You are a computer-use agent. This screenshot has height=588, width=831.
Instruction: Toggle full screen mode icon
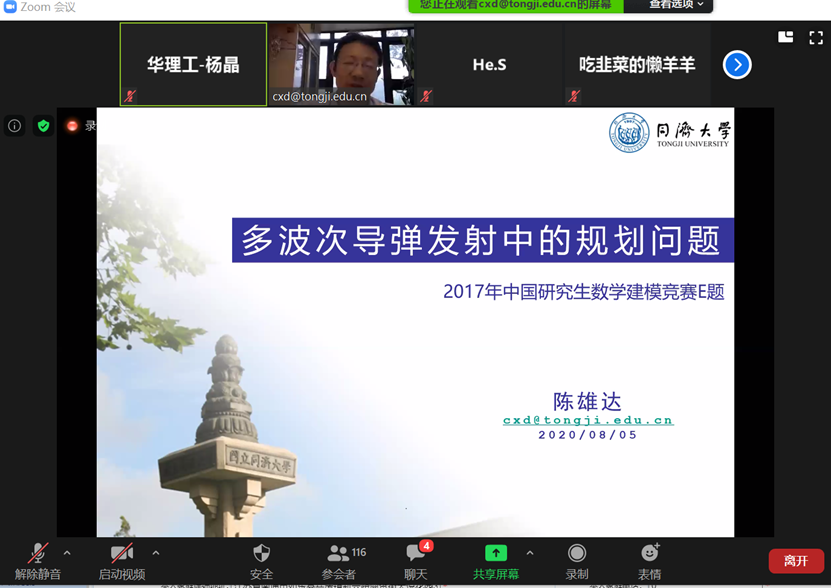coord(814,37)
